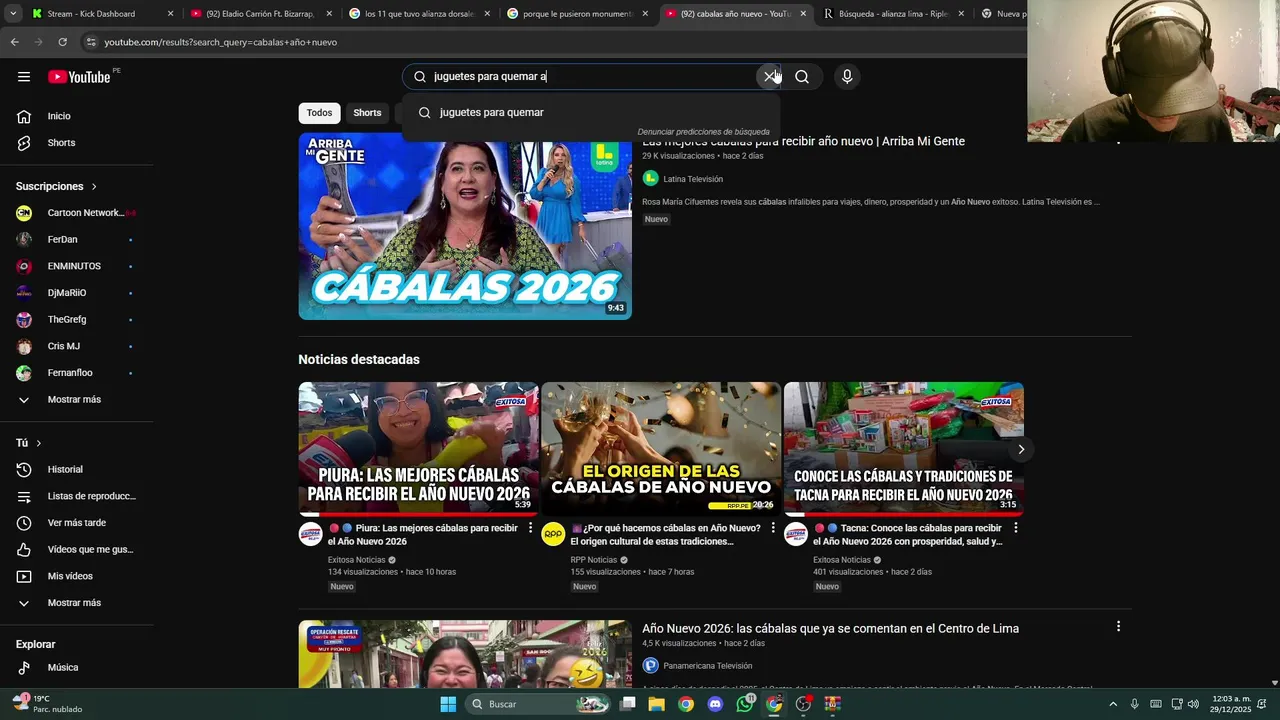Open options for Año Nuevo 2026 video
The height and width of the screenshot is (720, 1280).
coord(1118,627)
